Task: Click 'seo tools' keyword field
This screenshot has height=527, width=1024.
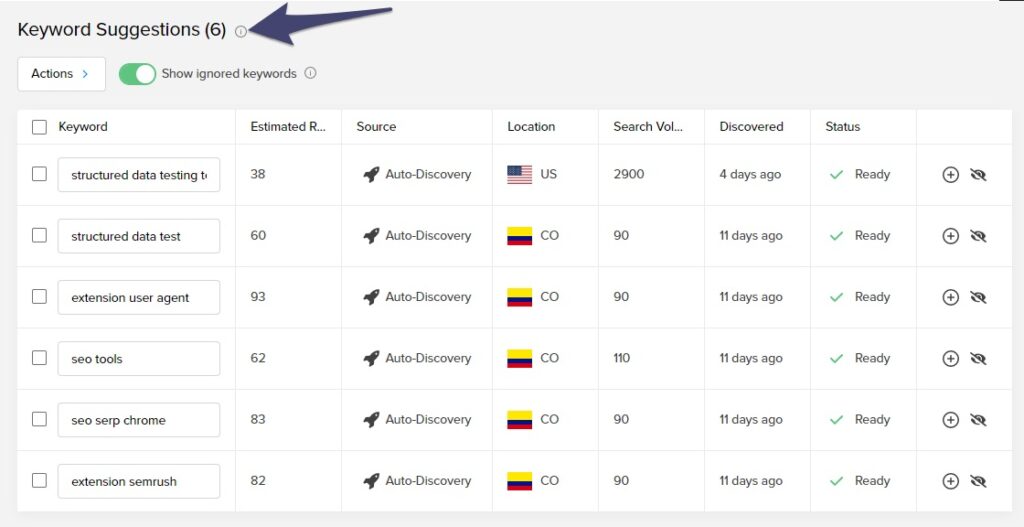Action: [139, 359]
